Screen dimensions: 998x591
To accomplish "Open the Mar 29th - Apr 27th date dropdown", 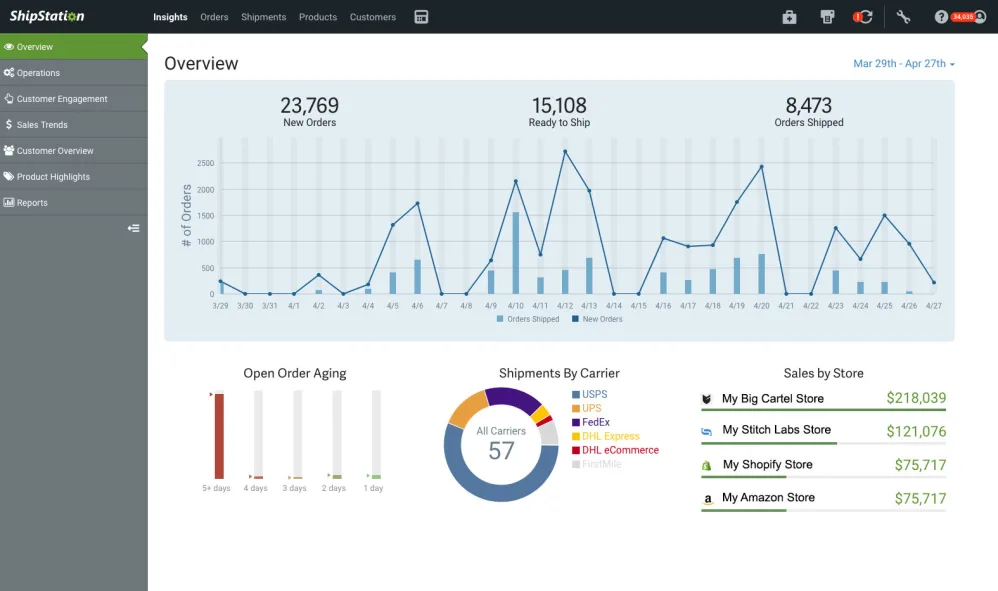I will 903,64.
